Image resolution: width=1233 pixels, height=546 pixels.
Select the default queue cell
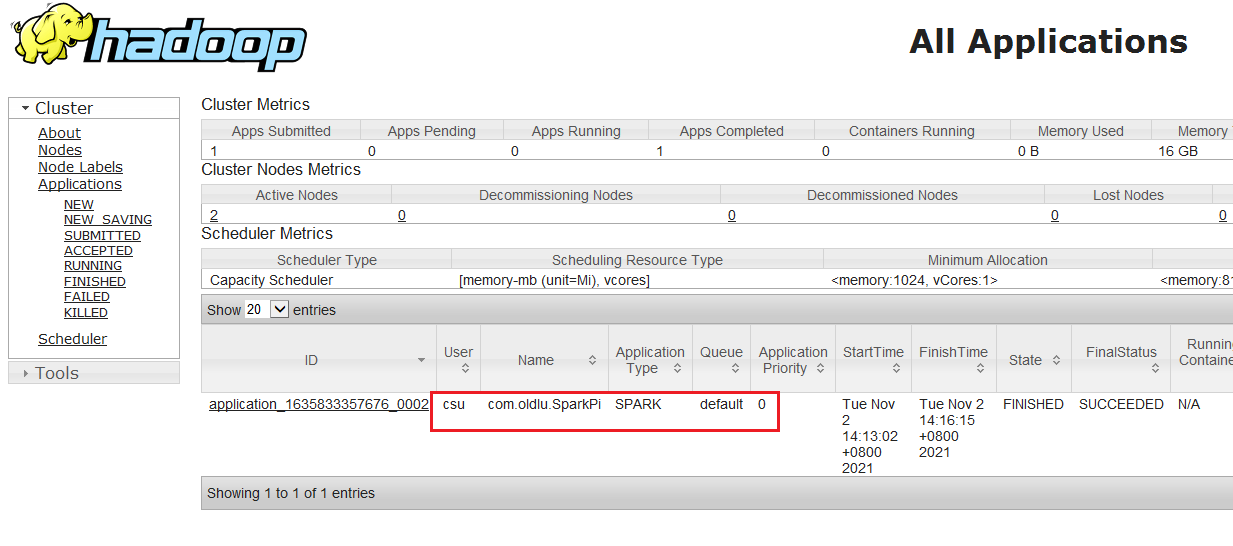721,404
